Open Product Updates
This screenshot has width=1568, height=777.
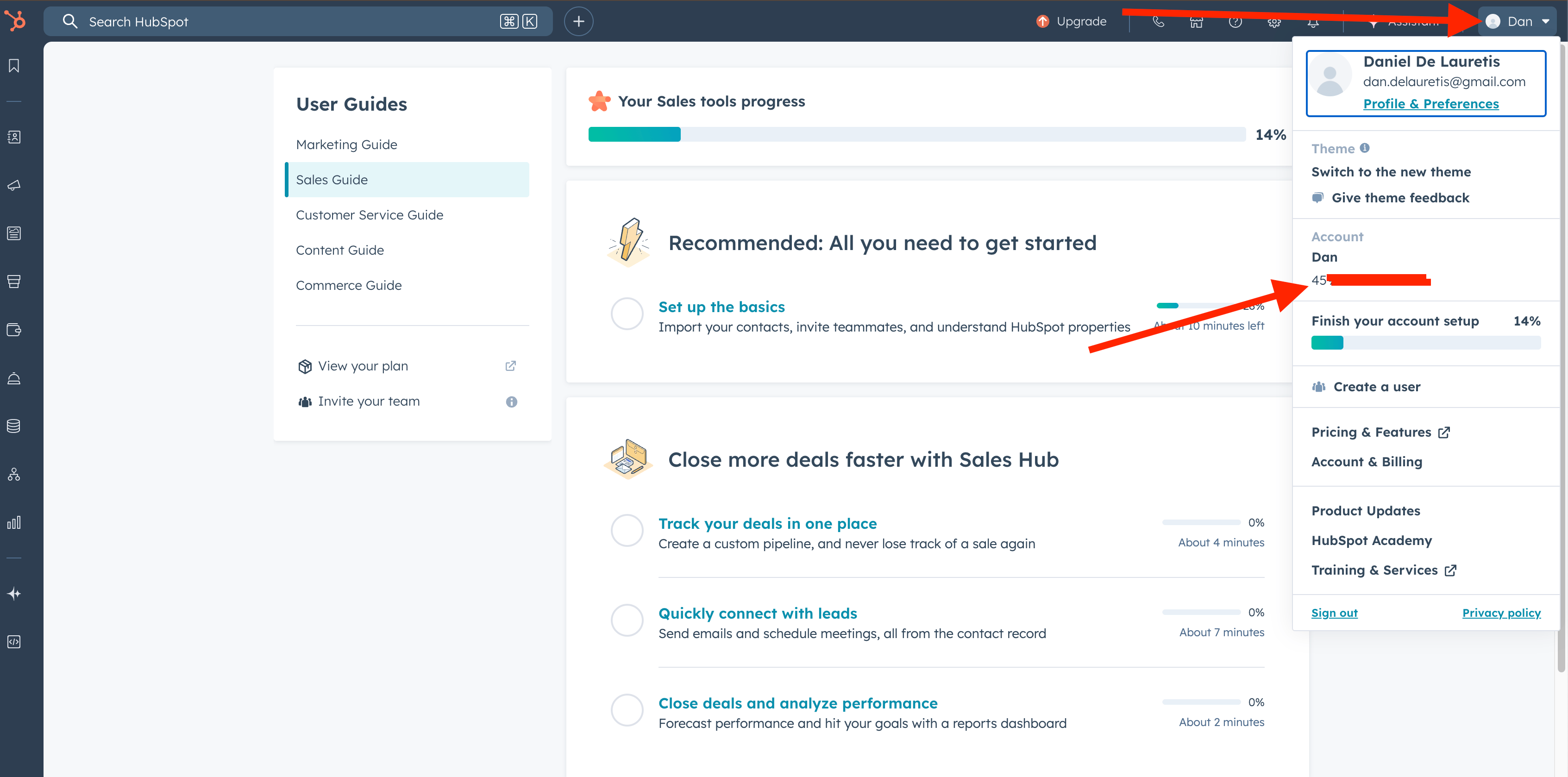click(x=1365, y=510)
